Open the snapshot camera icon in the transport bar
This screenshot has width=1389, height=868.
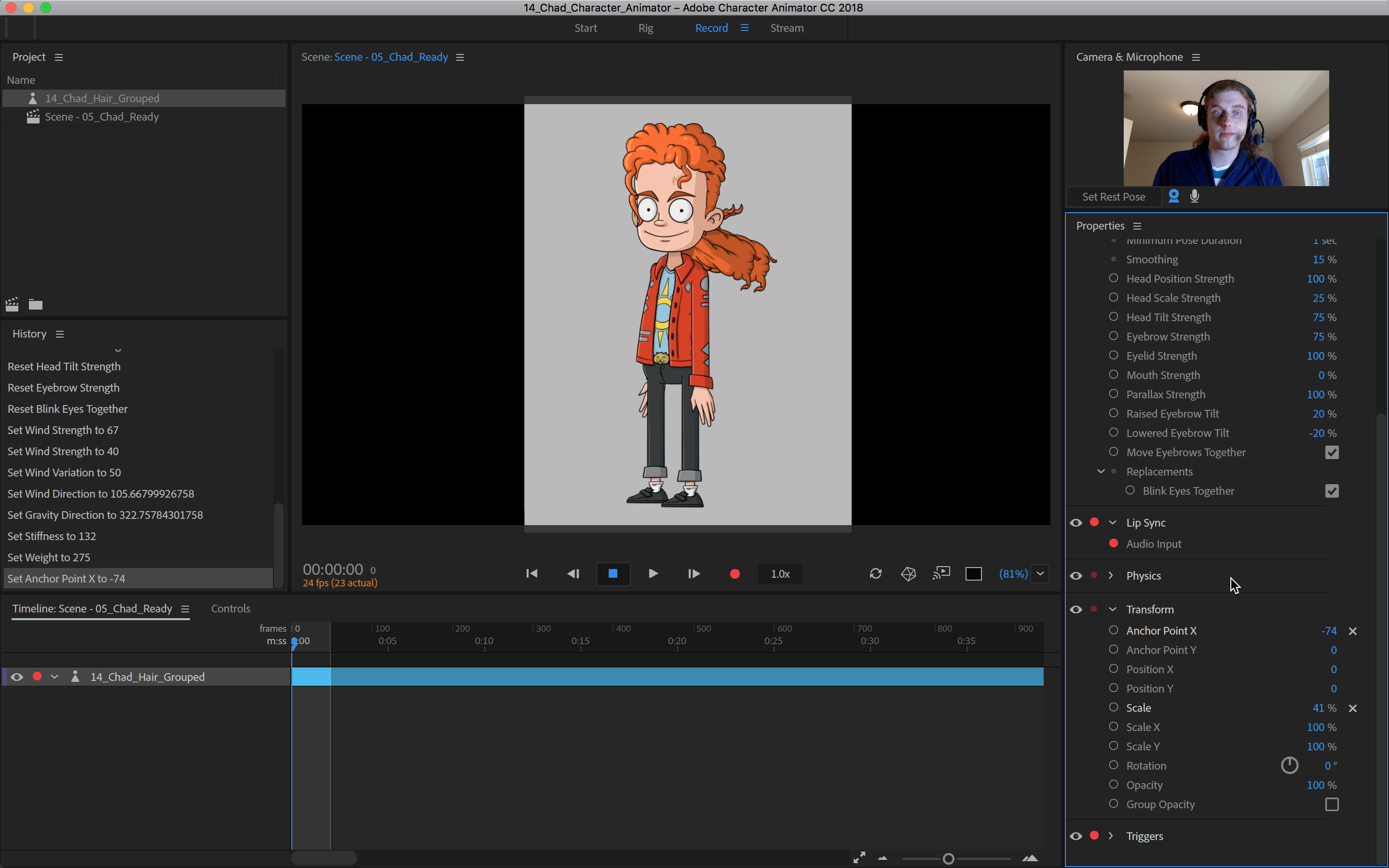[x=908, y=573]
